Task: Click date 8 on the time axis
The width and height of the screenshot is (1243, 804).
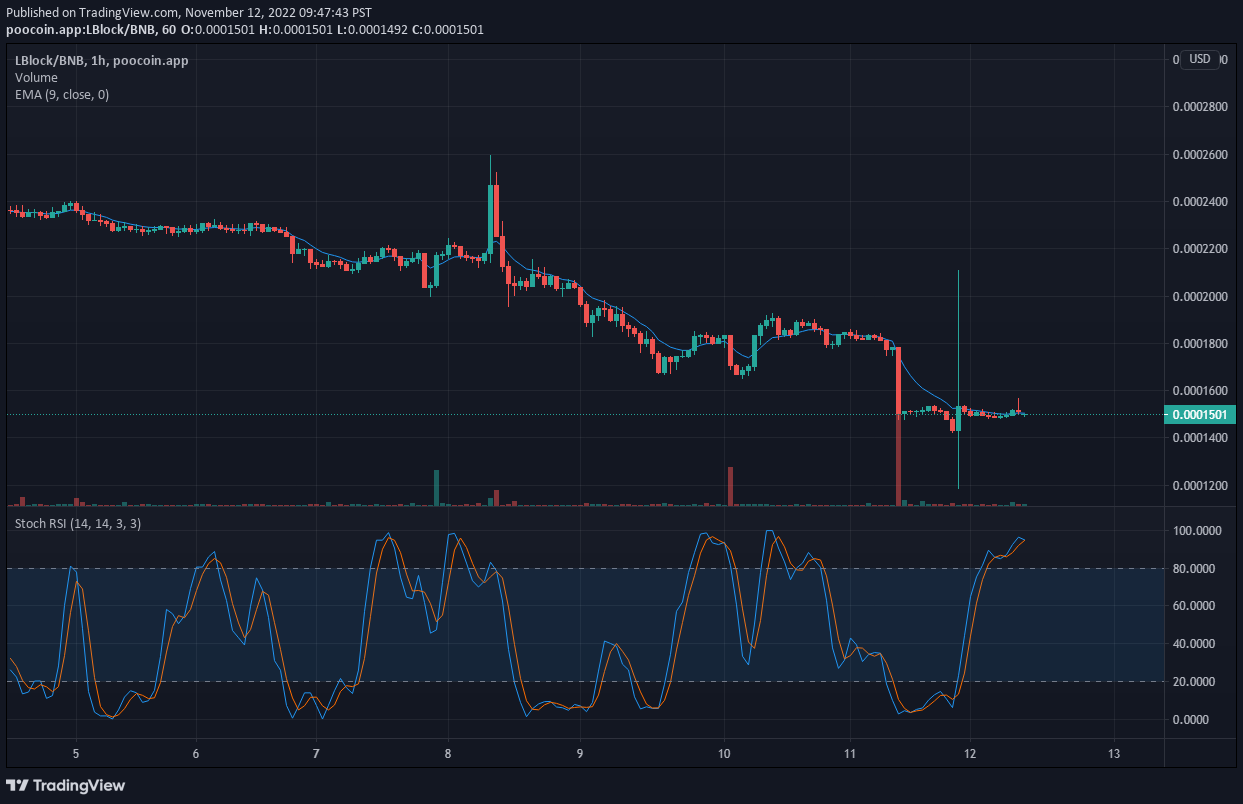Action: 448,753
